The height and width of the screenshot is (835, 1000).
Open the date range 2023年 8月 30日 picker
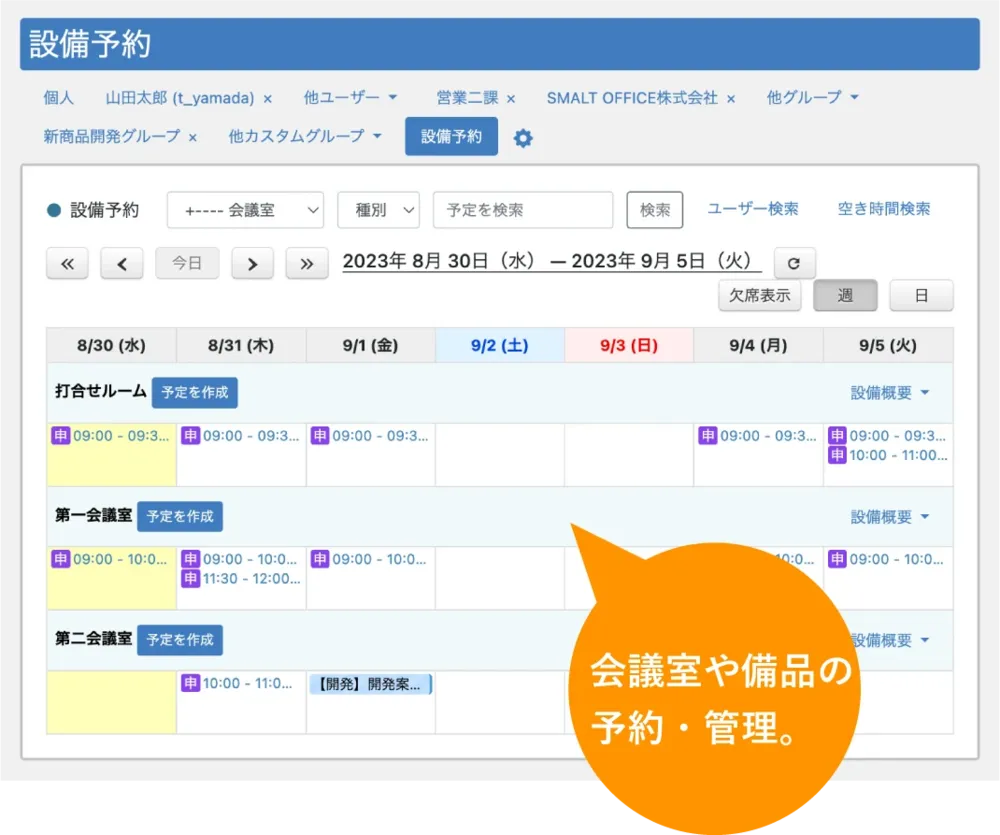coord(552,262)
